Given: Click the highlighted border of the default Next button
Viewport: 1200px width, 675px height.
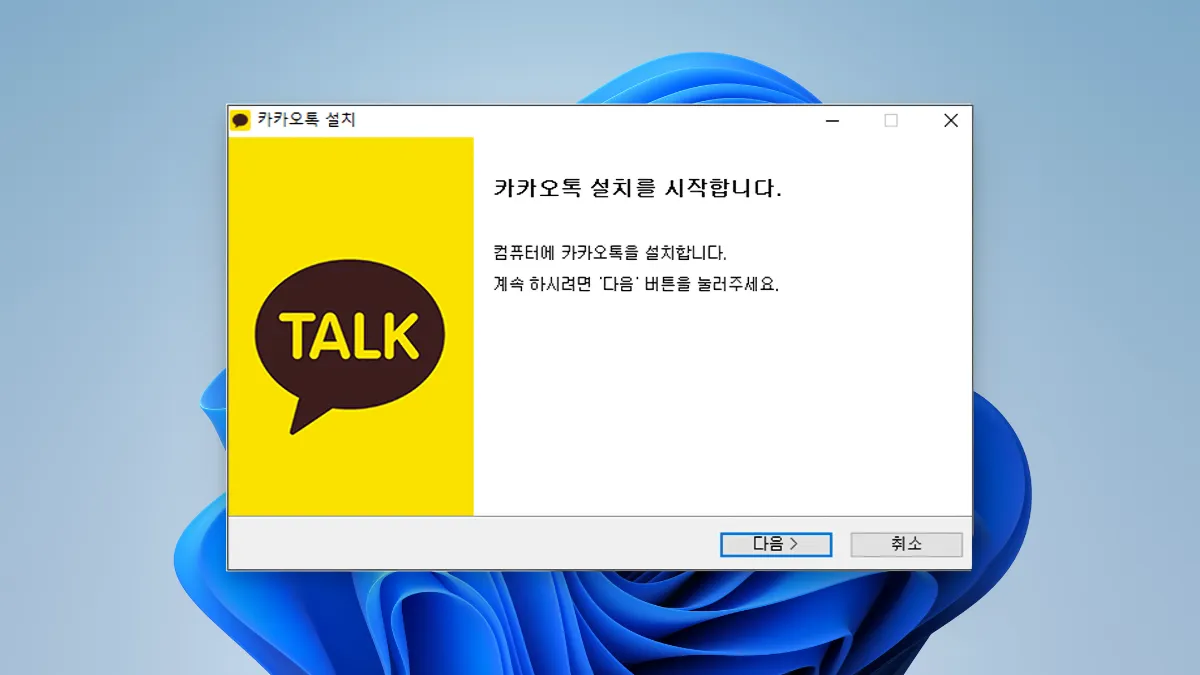Looking at the screenshot, I should [776, 533].
